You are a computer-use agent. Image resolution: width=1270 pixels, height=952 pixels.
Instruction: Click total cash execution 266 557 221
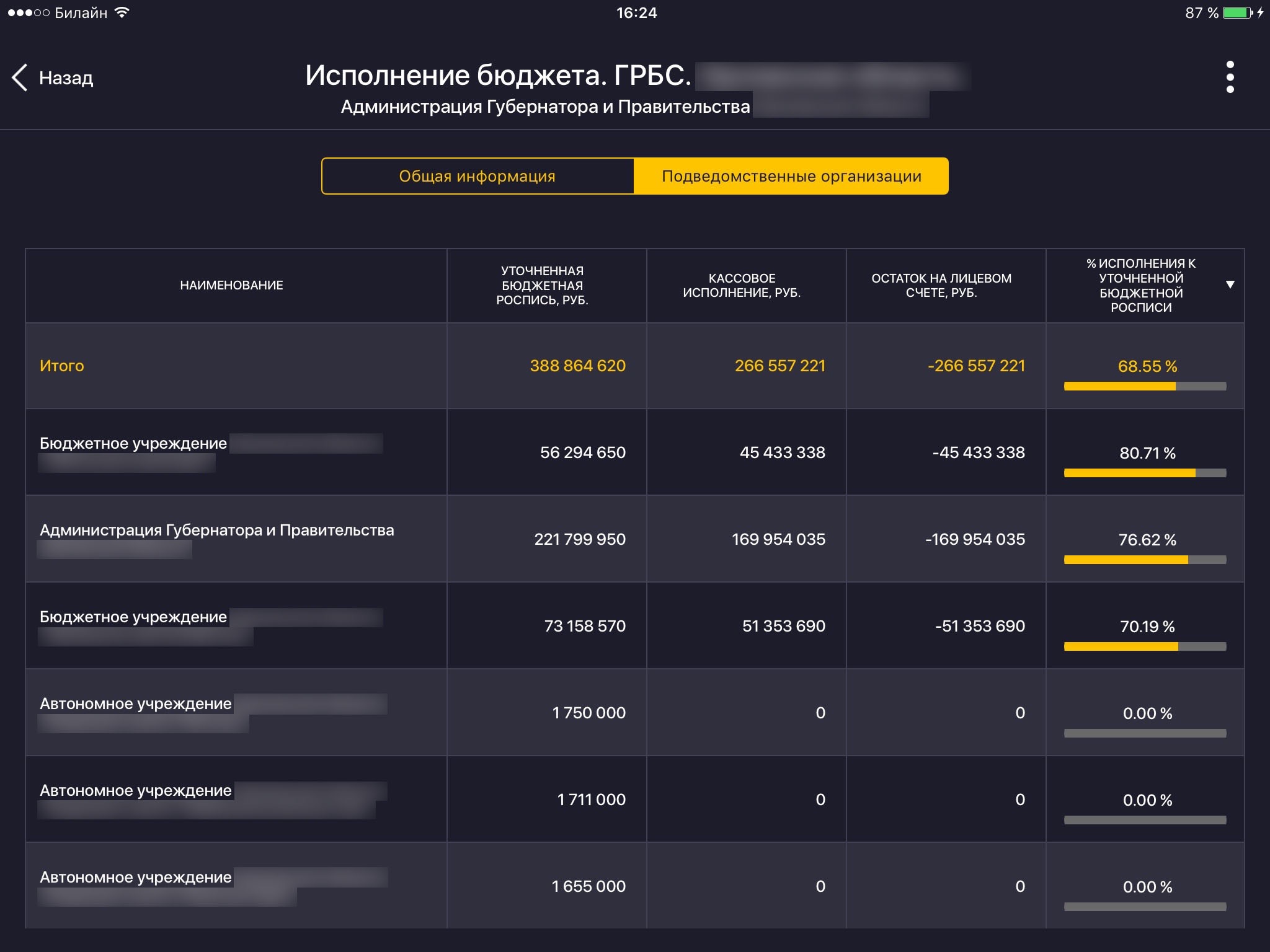(780, 366)
